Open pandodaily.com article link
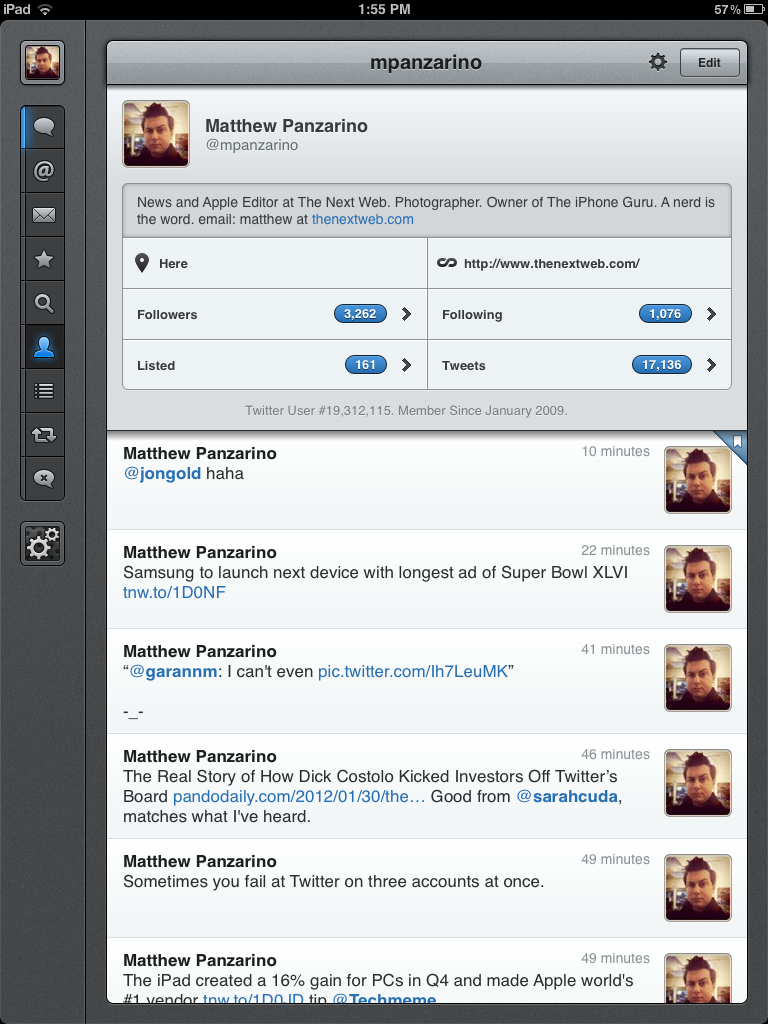This screenshot has width=768, height=1024. pyautogui.click(x=299, y=797)
